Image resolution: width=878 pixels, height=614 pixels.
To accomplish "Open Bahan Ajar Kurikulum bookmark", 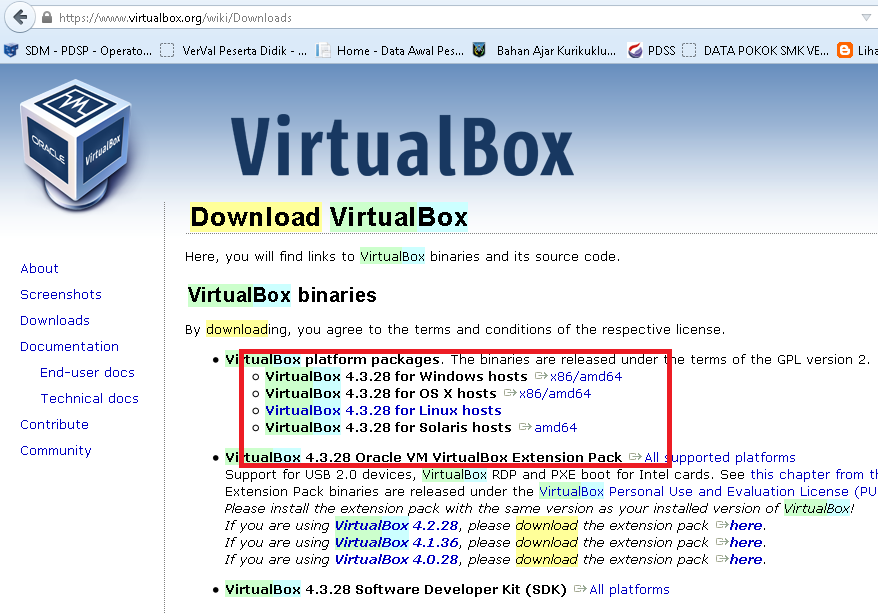I will coord(545,51).
